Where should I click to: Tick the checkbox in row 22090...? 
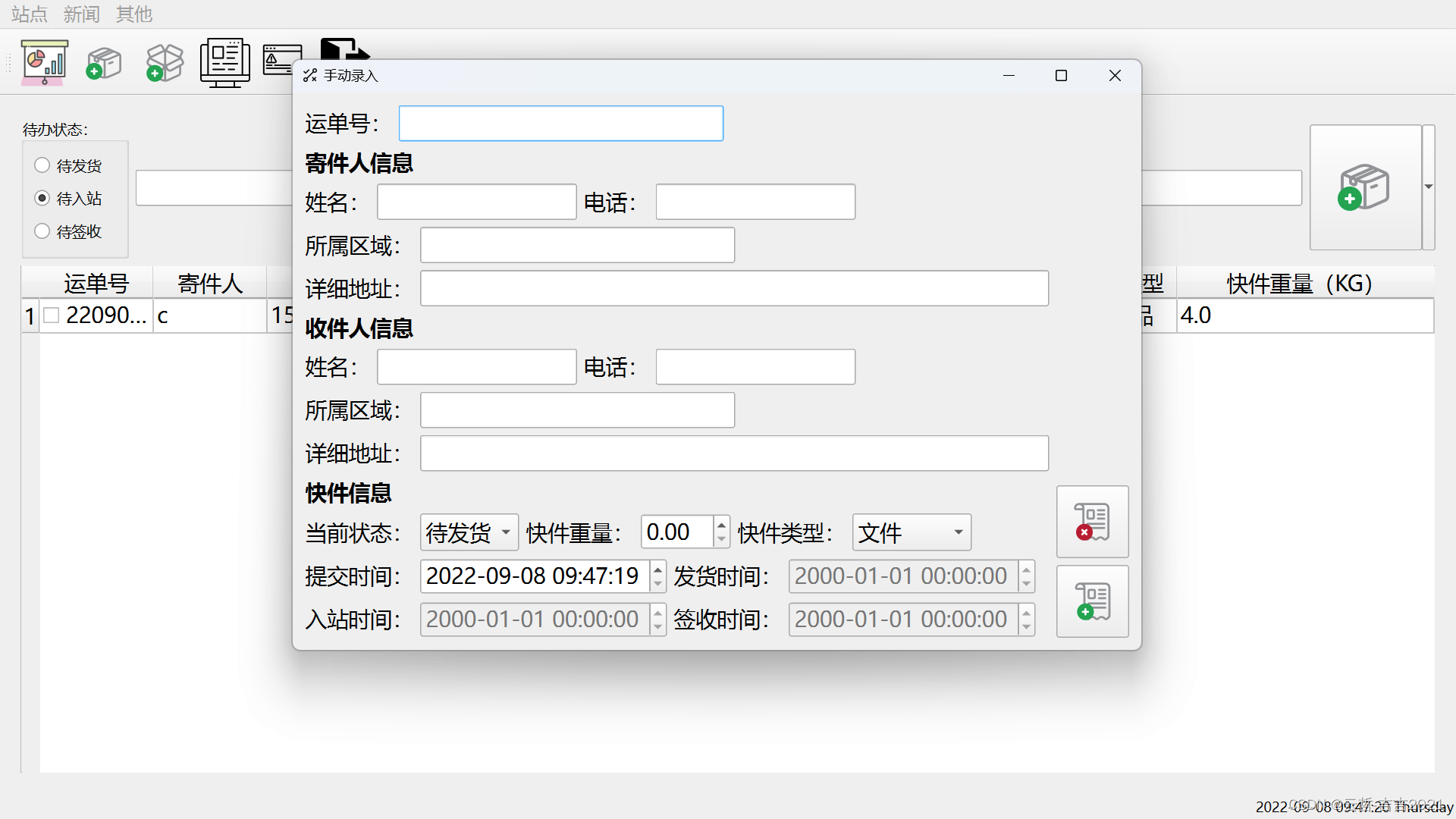[x=52, y=315]
